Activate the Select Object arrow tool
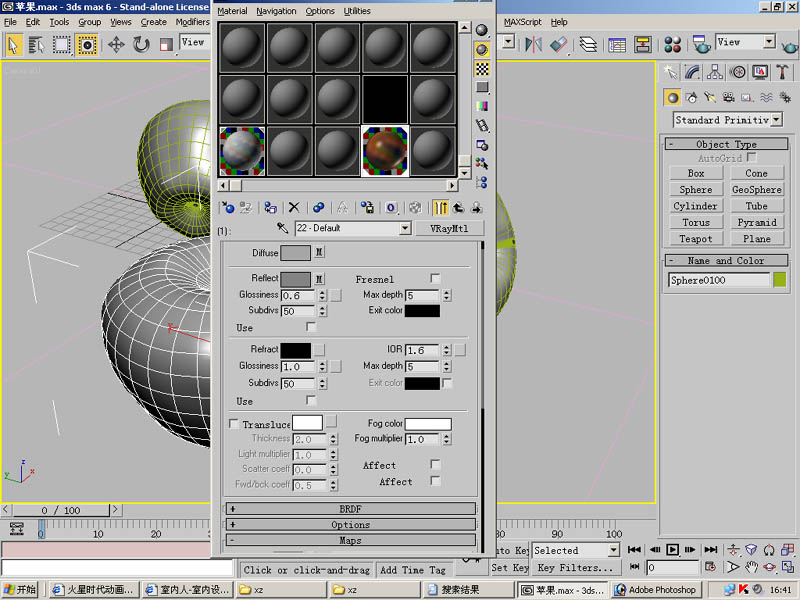Viewport: 800px width, 600px height. click(x=13, y=45)
